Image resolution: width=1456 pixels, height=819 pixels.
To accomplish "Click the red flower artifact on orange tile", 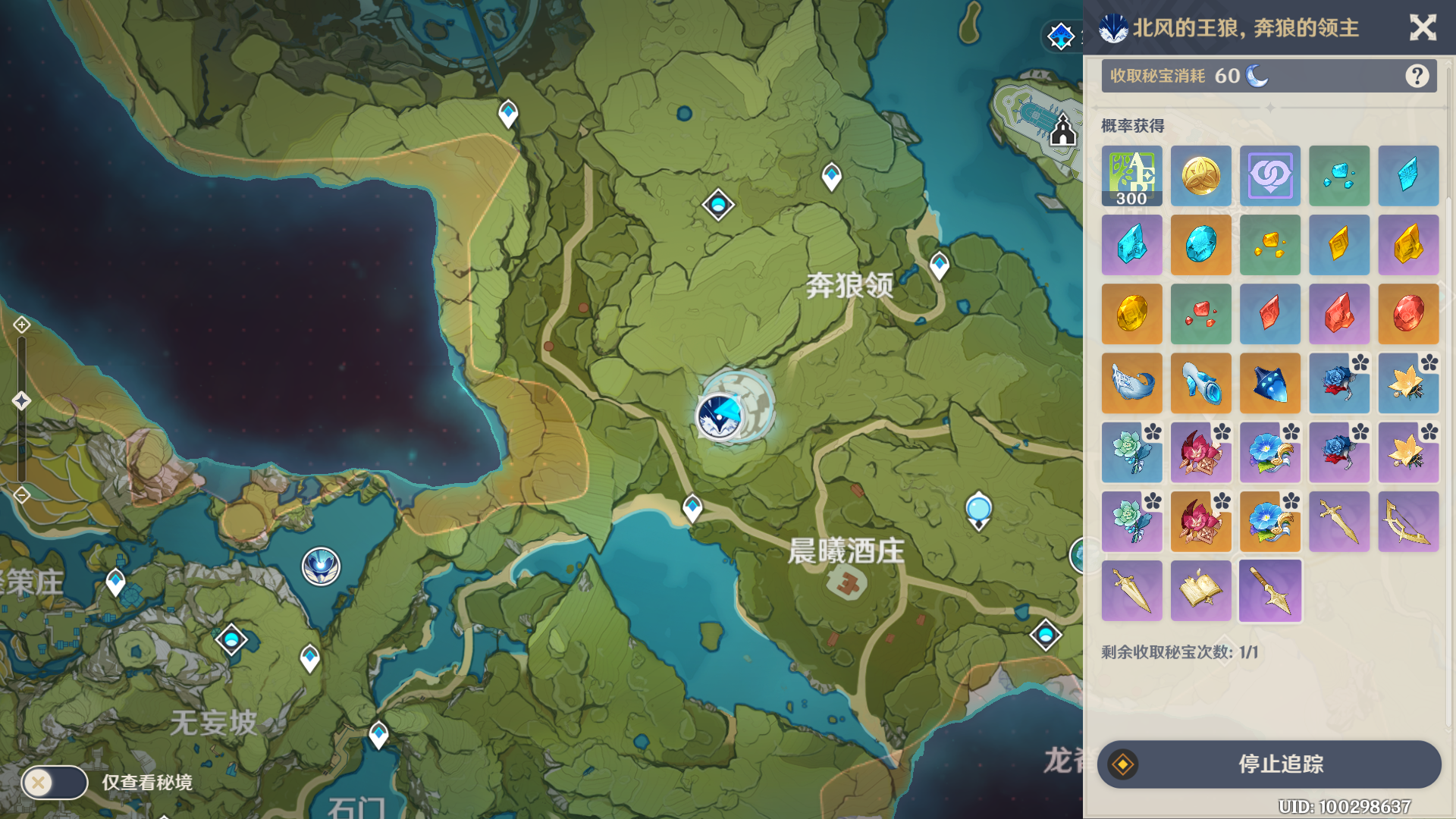I will coord(1200,522).
